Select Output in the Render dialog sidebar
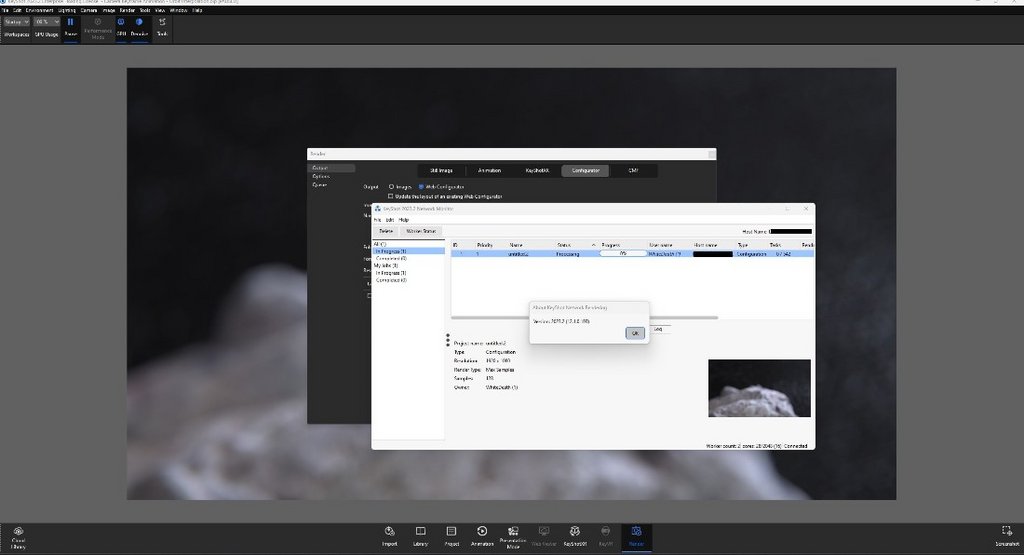Image resolution: width=1024 pixels, height=555 pixels. pos(332,168)
